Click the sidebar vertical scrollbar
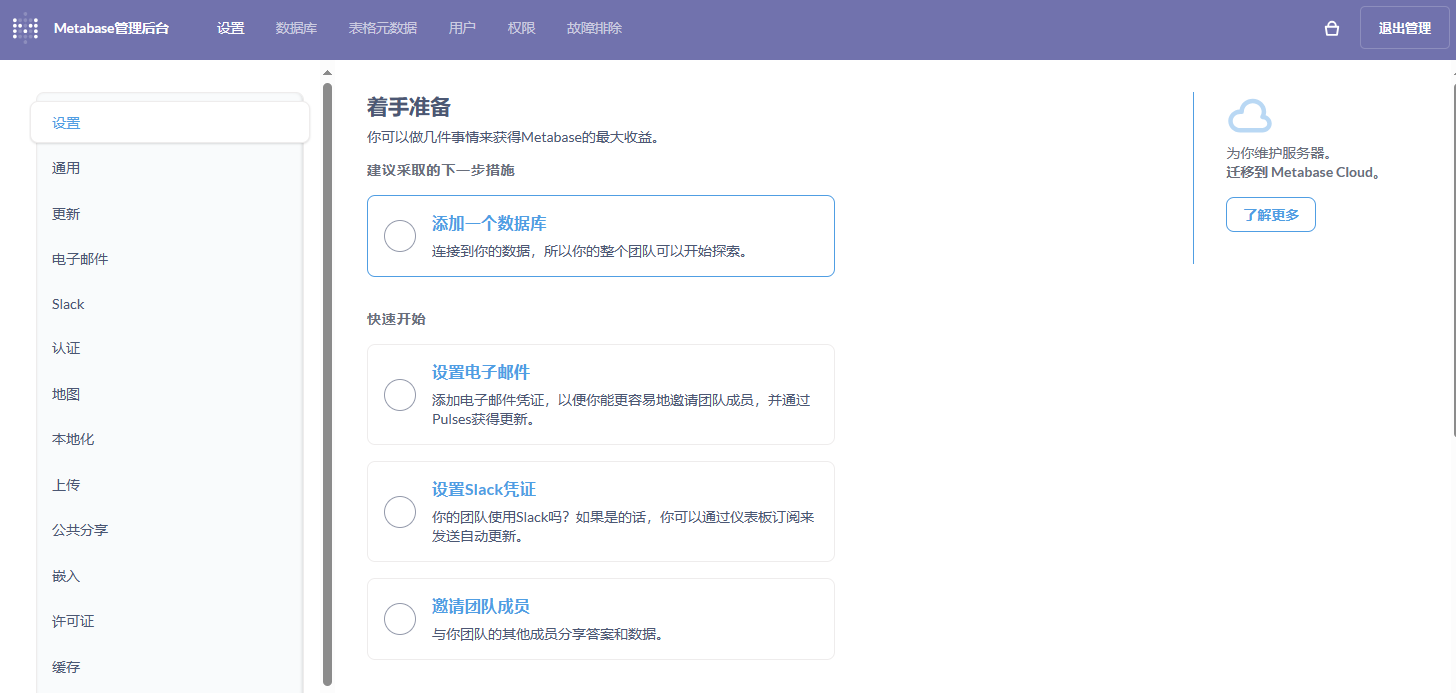Image resolution: width=1456 pixels, height=693 pixels. click(327, 380)
